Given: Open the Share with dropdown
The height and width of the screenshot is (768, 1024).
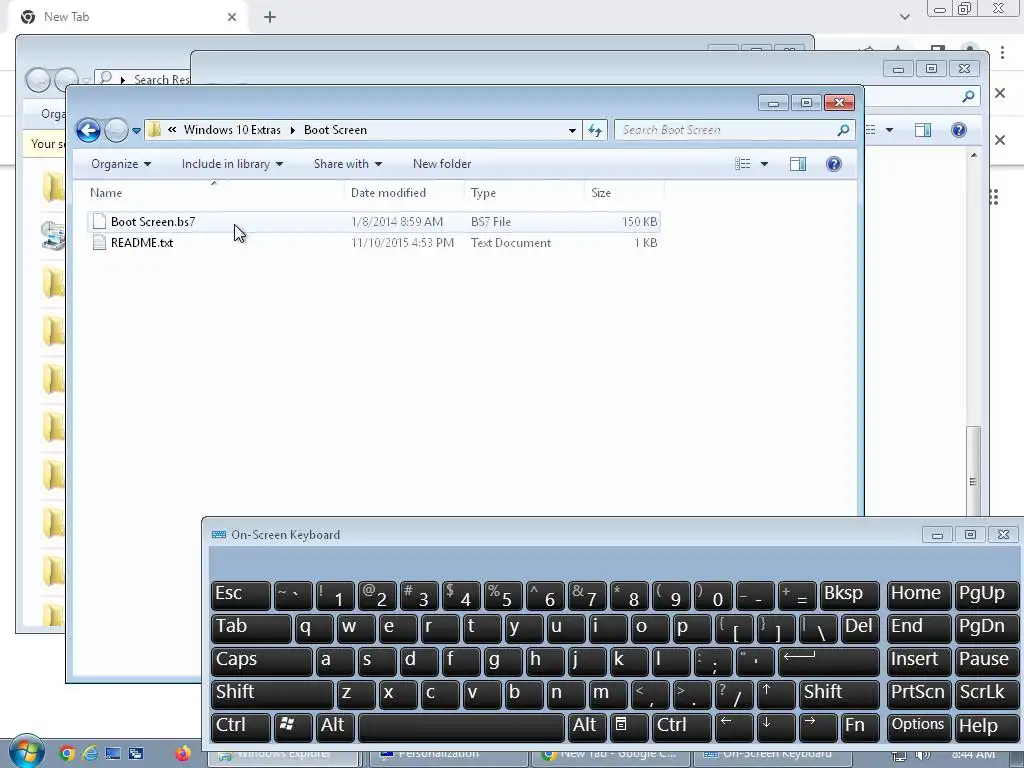Looking at the screenshot, I should pyautogui.click(x=347, y=164).
